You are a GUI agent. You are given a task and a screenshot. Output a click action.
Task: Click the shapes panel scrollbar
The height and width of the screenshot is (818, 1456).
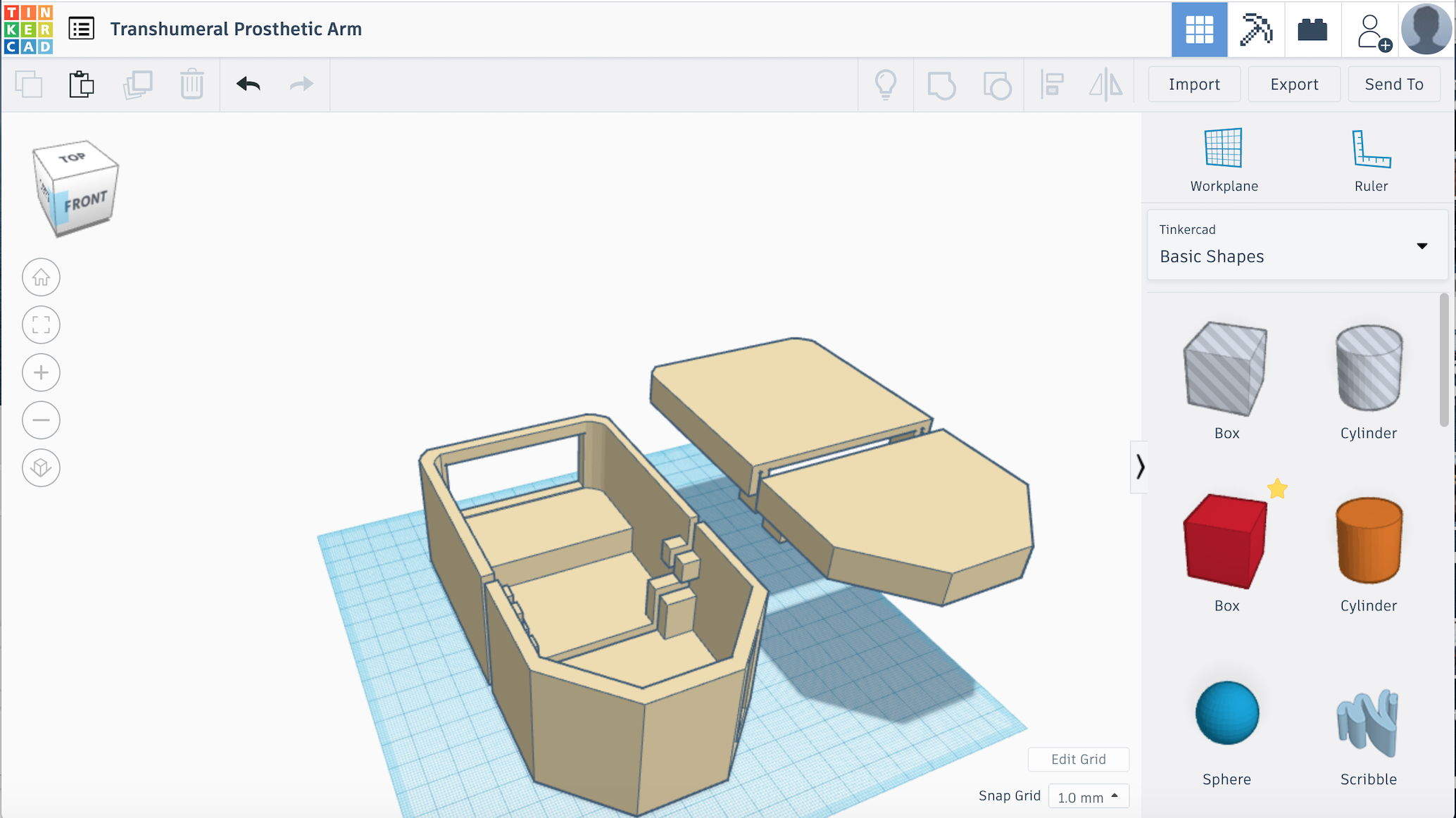(x=1444, y=359)
